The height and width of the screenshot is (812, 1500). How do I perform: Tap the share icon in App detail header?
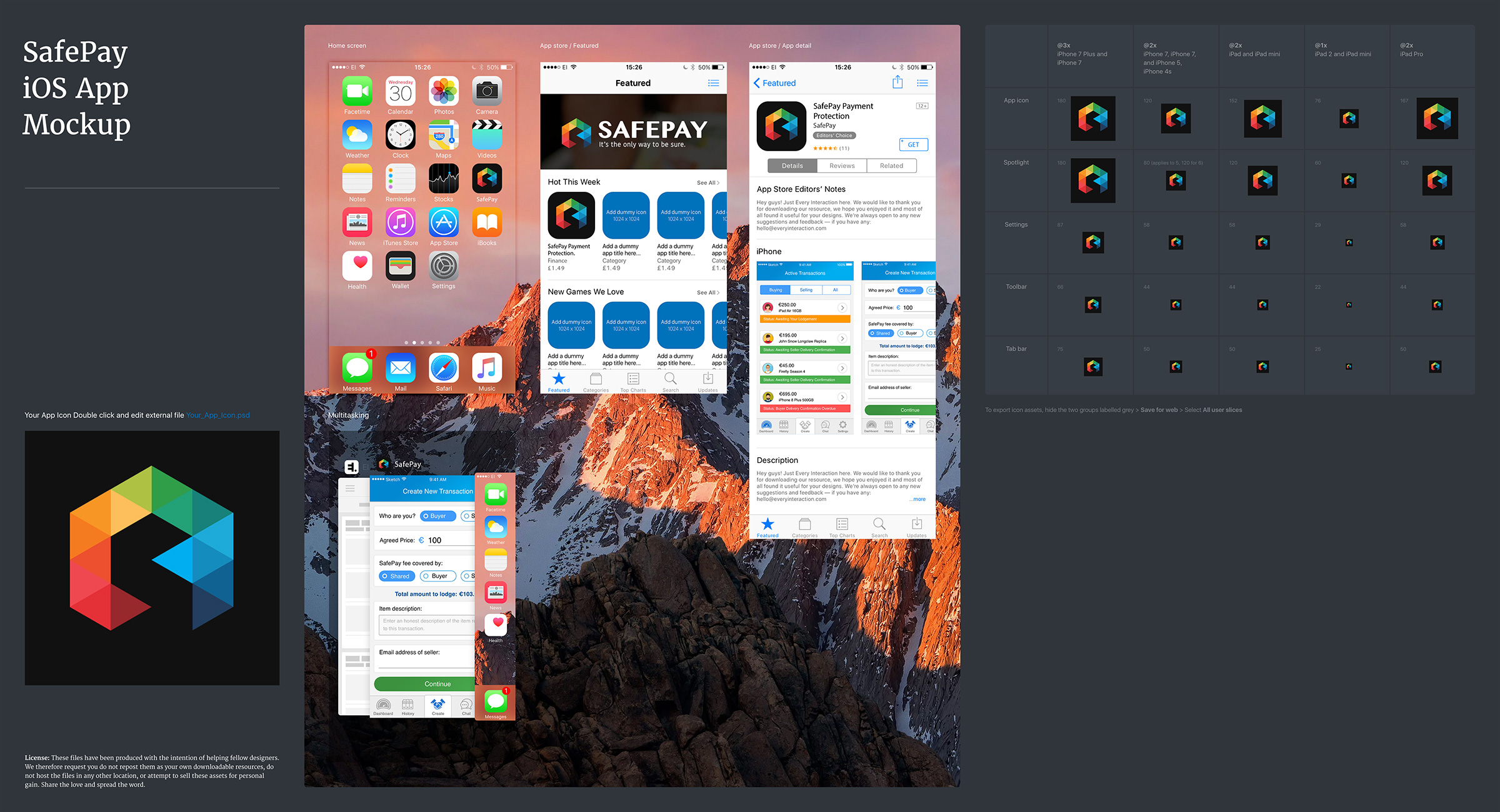click(897, 82)
